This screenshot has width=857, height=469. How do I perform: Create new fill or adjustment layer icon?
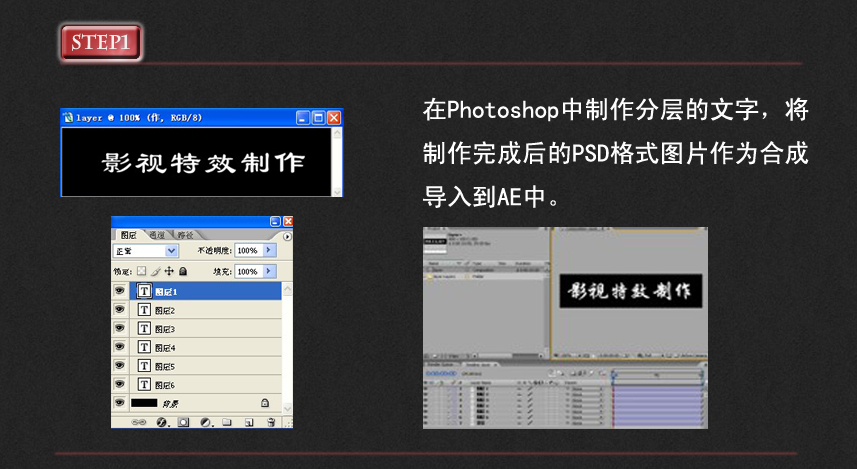(206, 422)
